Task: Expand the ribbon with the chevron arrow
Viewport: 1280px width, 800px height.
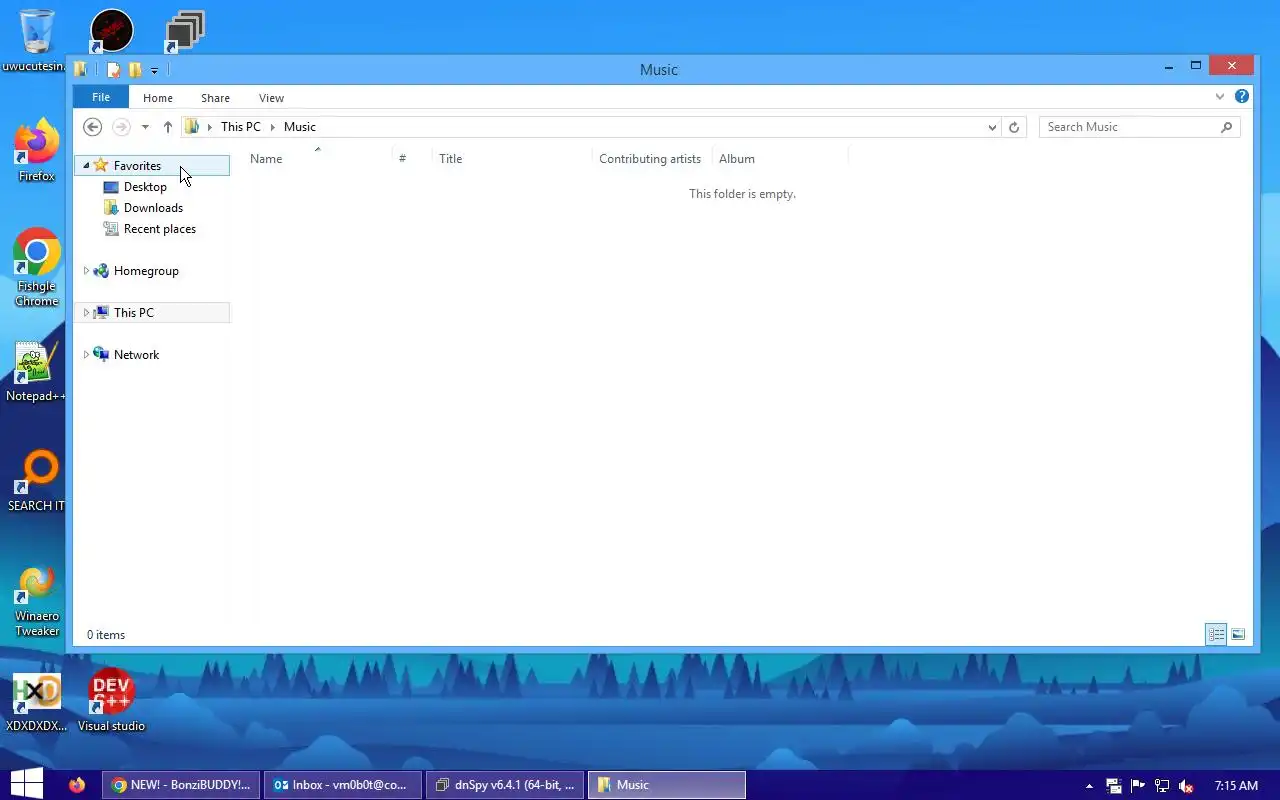Action: click(1220, 97)
